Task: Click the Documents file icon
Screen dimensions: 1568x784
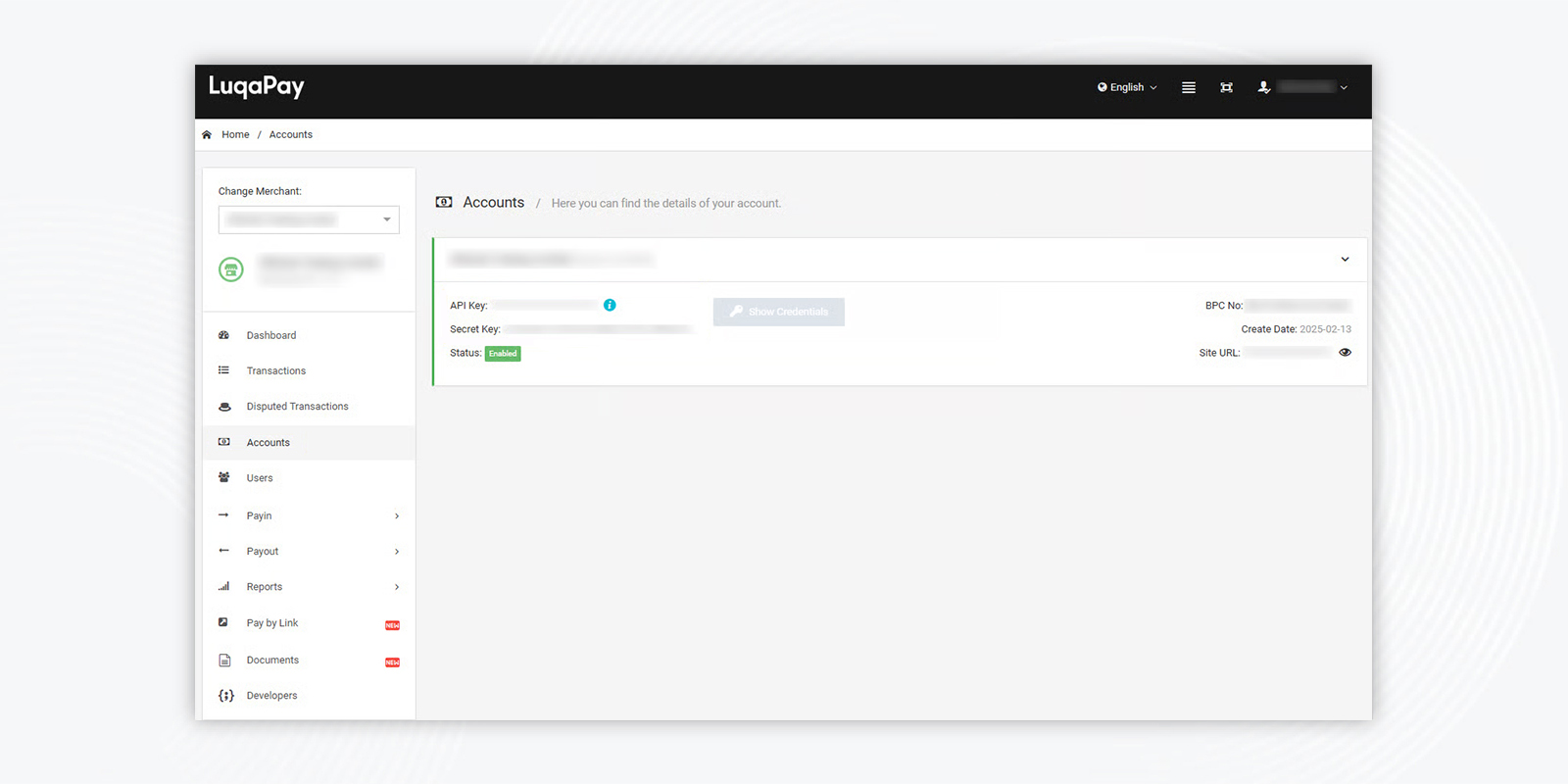Action: 224,661
